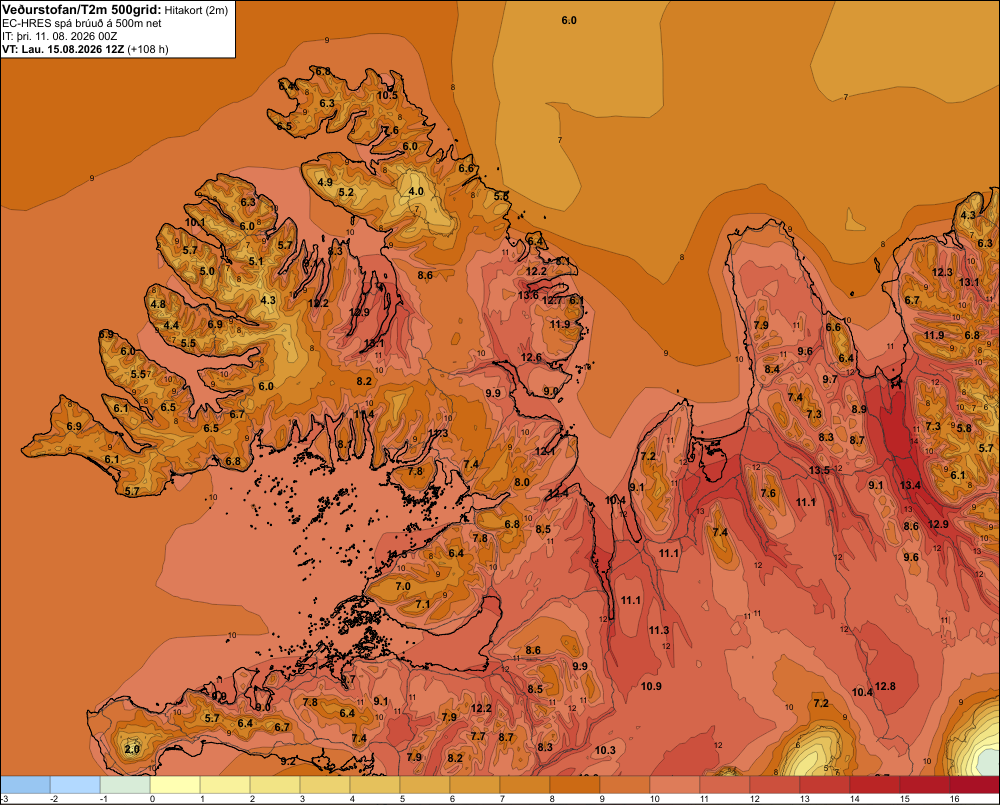The image size is (1000, 805).
Task: Click the initial time line IT: þri. 11. 08. 2026 00Z
Action: pos(59,36)
